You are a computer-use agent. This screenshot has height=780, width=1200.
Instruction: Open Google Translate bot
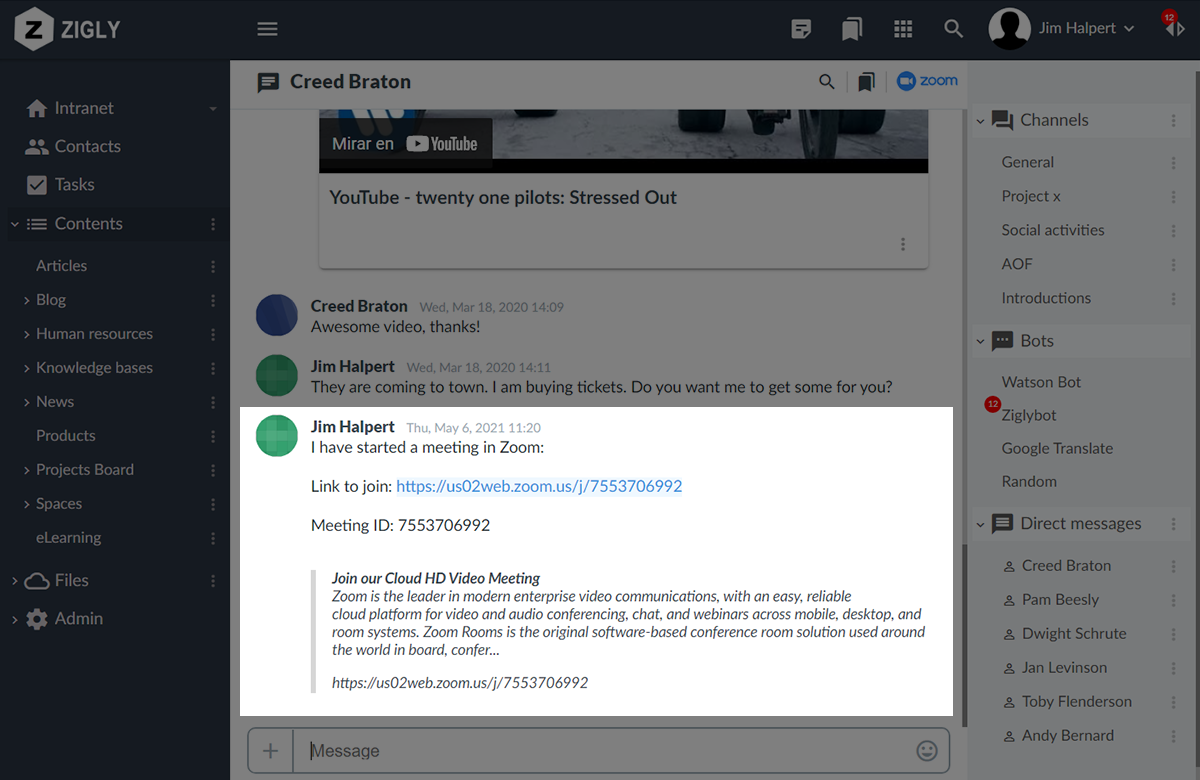click(1057, 448)
